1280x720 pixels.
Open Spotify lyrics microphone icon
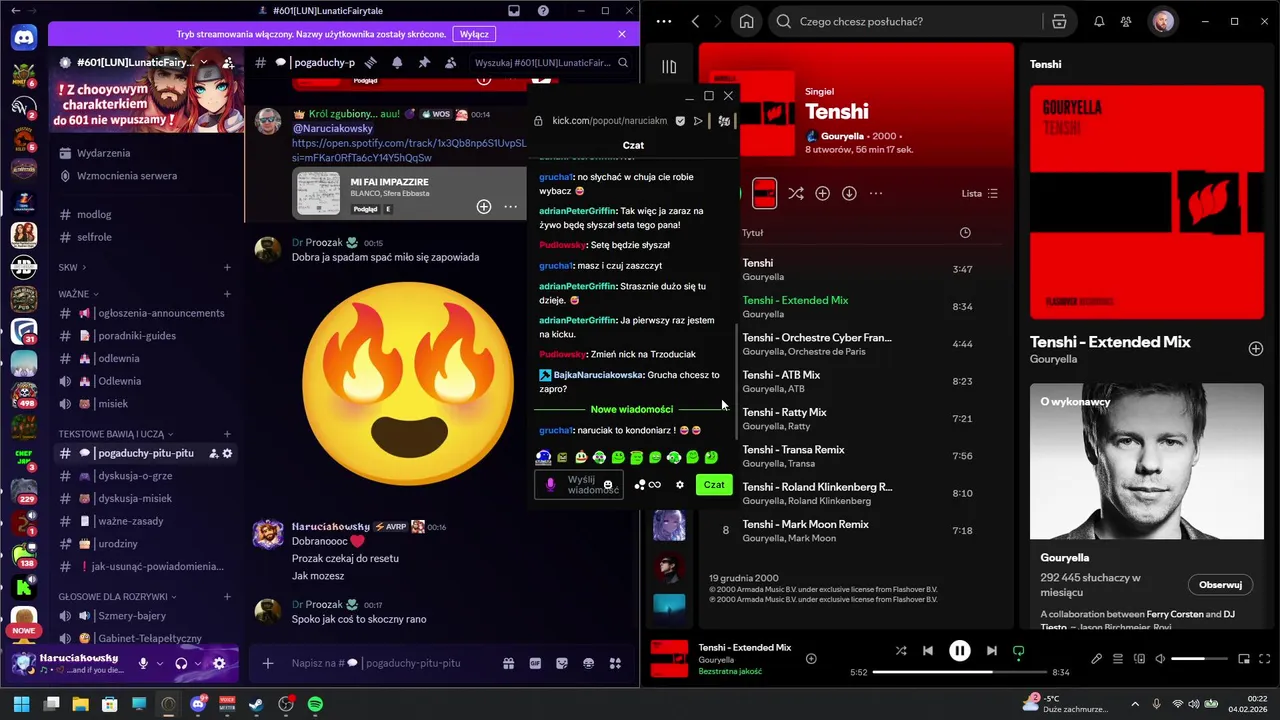(1096, 659)
